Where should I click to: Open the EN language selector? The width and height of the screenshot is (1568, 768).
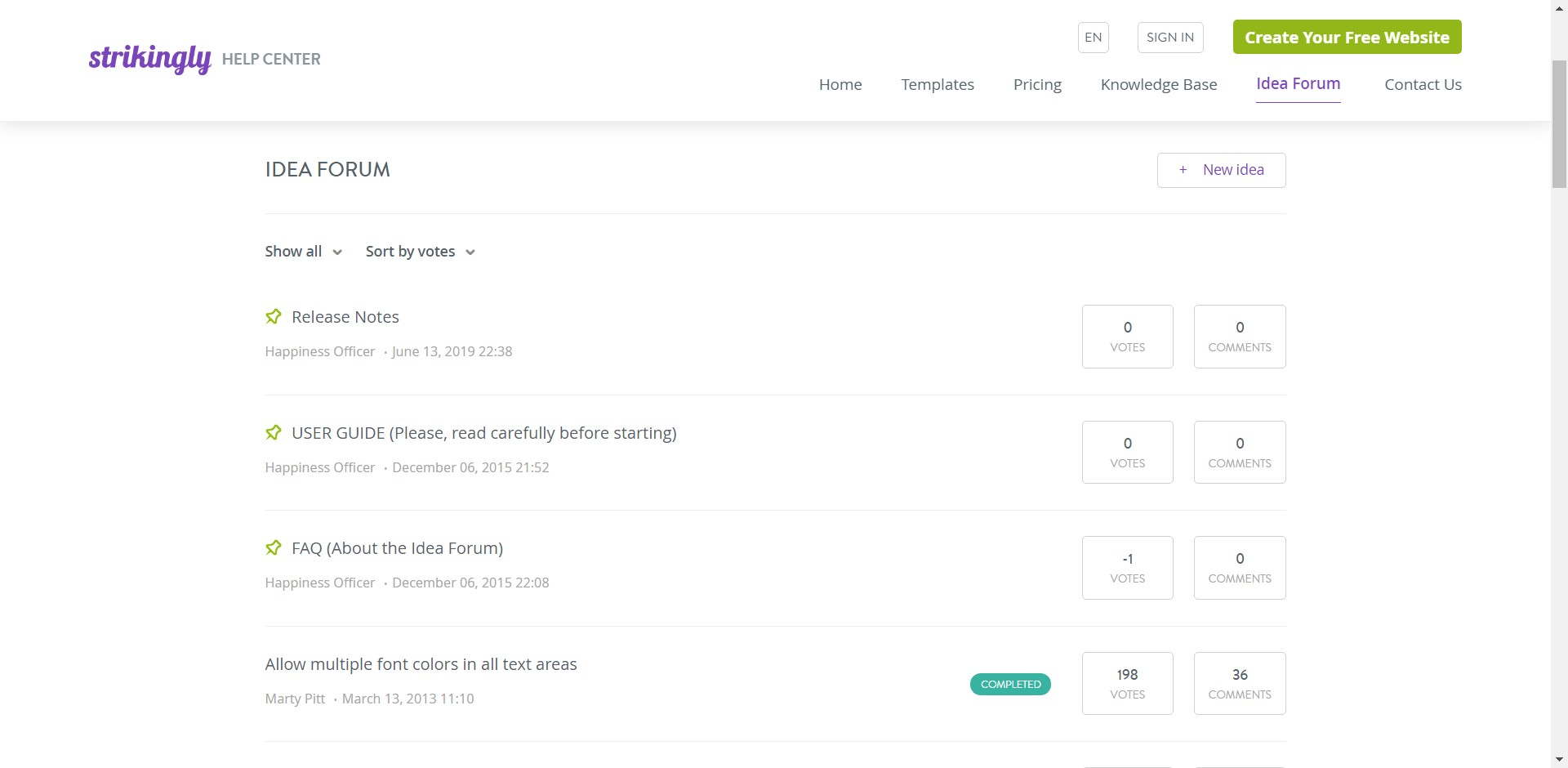click(x=1093, y=37)
